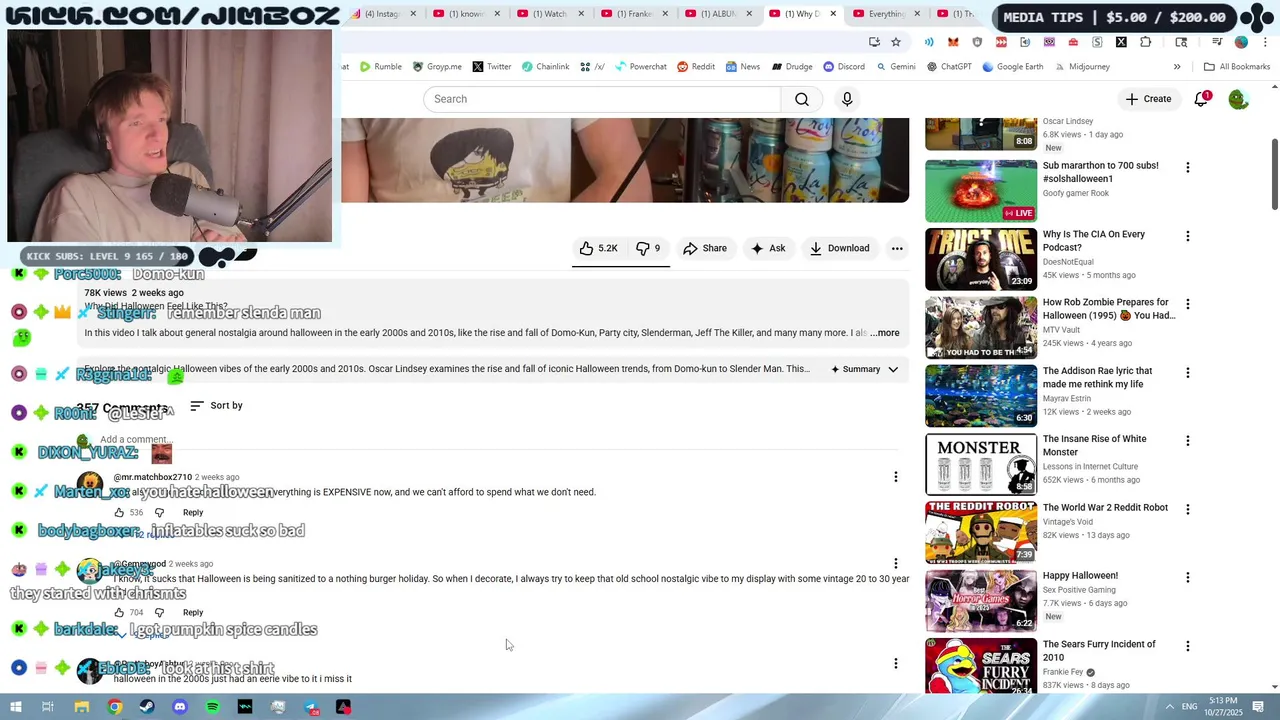Open the Insane Rise of White Monster thumbnail
1280x720 pixels.
(x=981, y=464)
